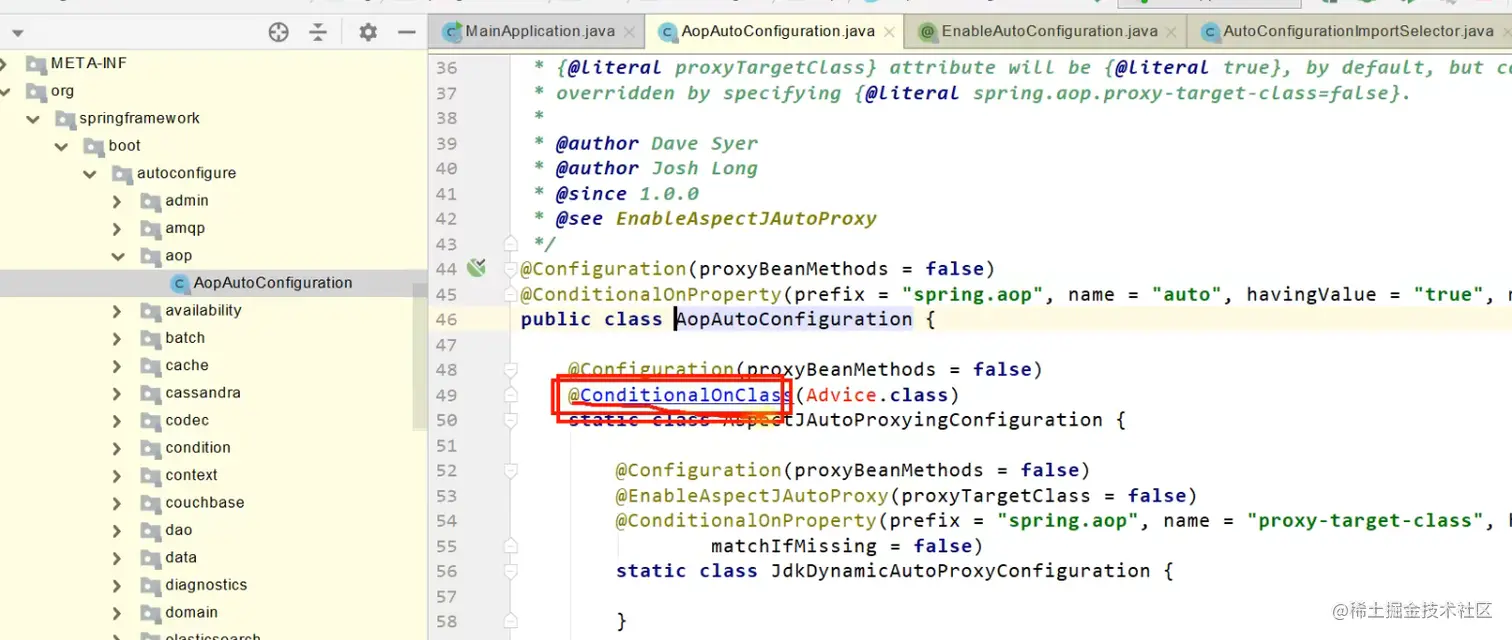Expand the batch package

(117, 339)
